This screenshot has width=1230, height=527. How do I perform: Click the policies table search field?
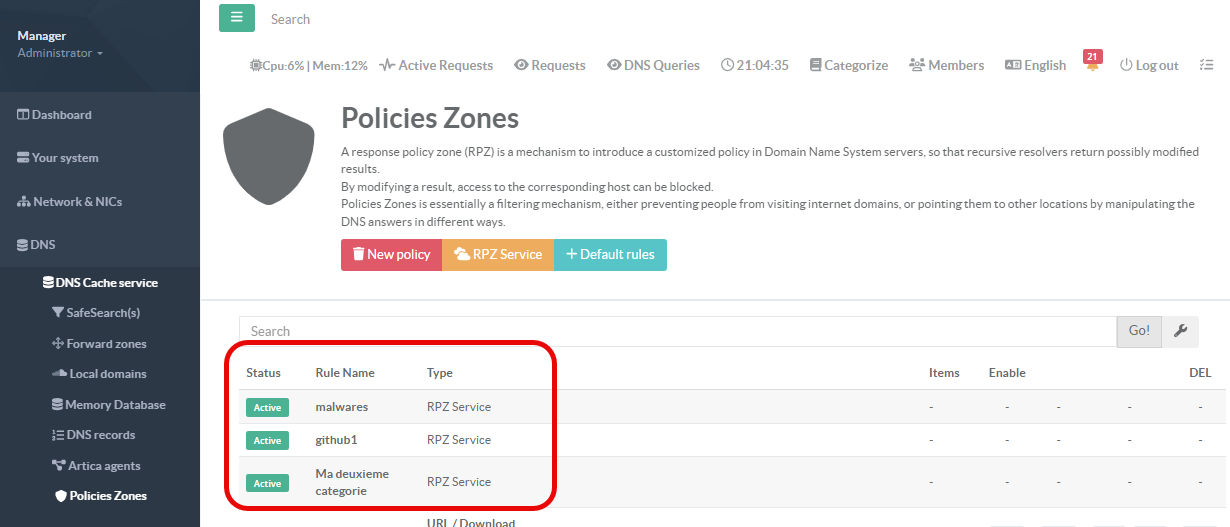tap(677, 331)
